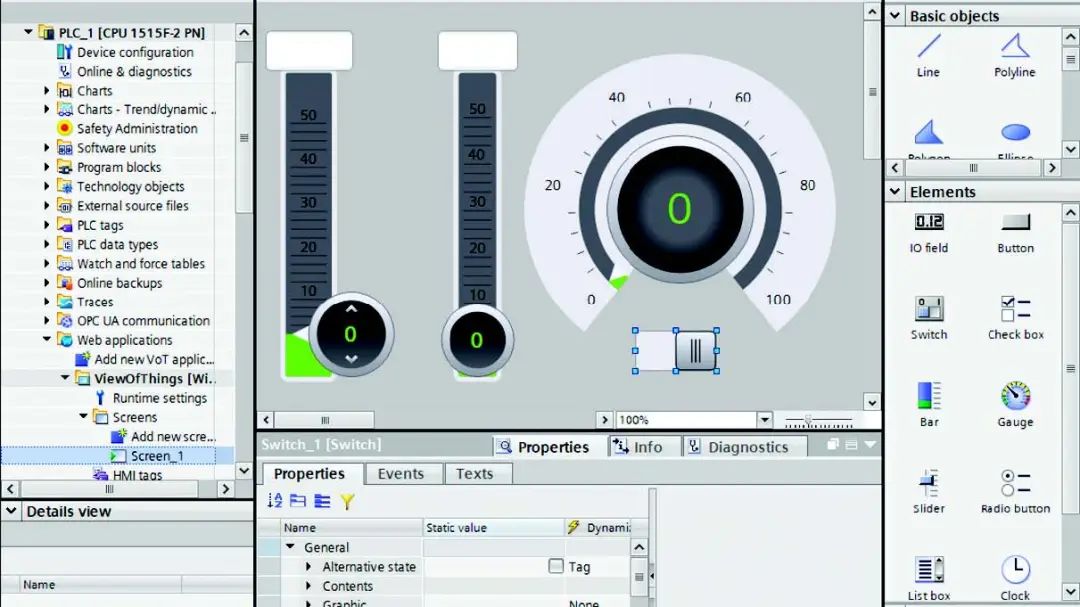This screenshot has height=607, width=1080.
Task: Select the Line basic object
Action: click(928, 55)
